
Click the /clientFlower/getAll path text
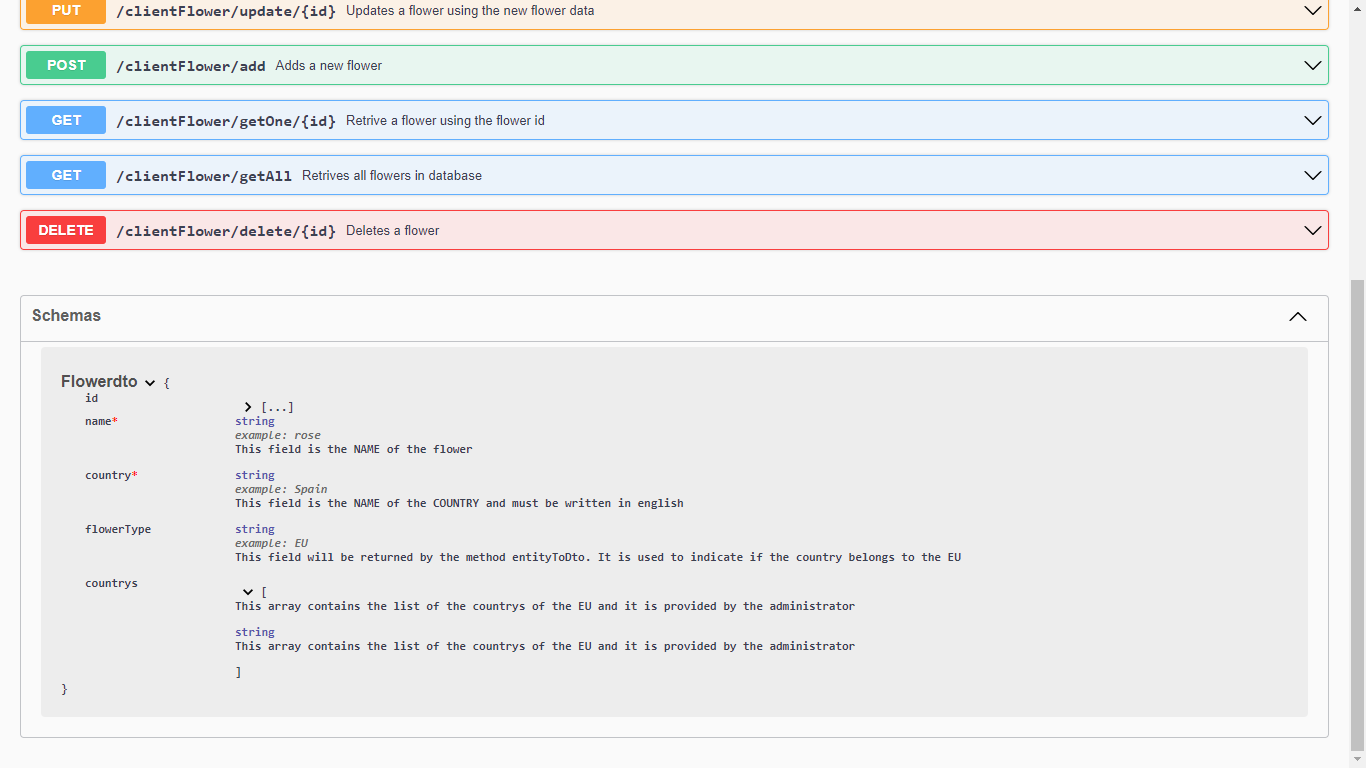[x=203, y=175]
